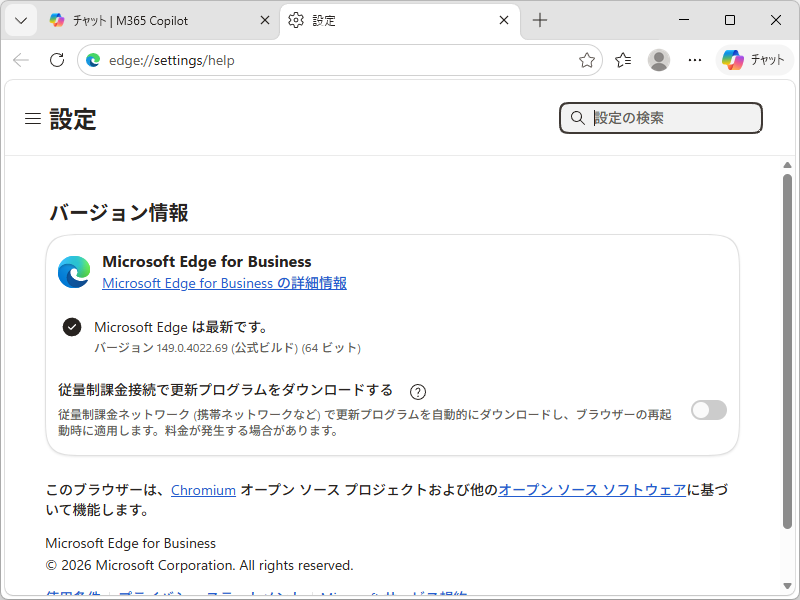Open the tab search dropdown arrow
The height and width of the screenshot is (600, 800).
21,20
